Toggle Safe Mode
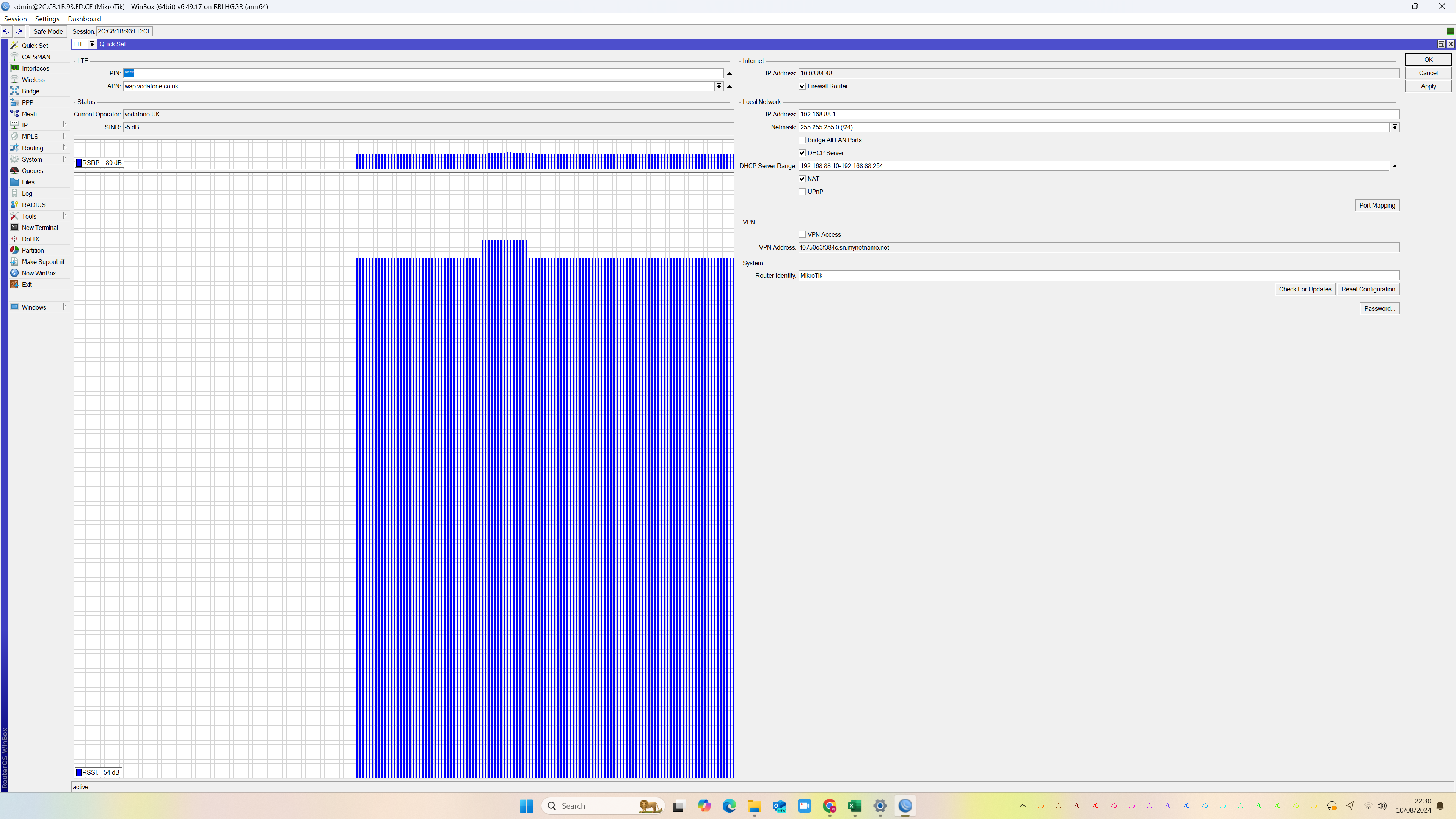This screenshot has height=819, width=1456. (x=47, y=31)
